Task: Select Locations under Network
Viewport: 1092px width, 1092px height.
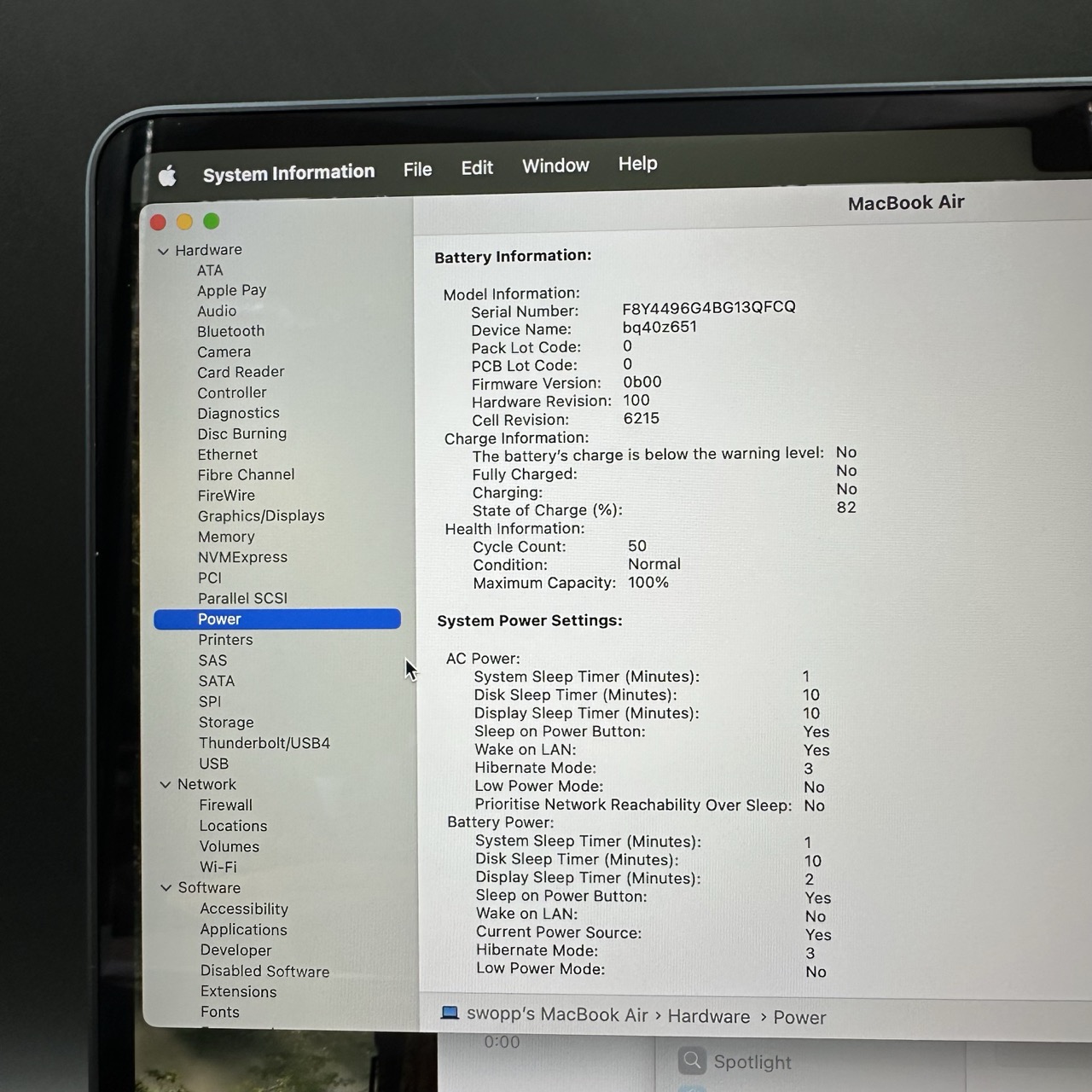Action: (x=233, y=826)
